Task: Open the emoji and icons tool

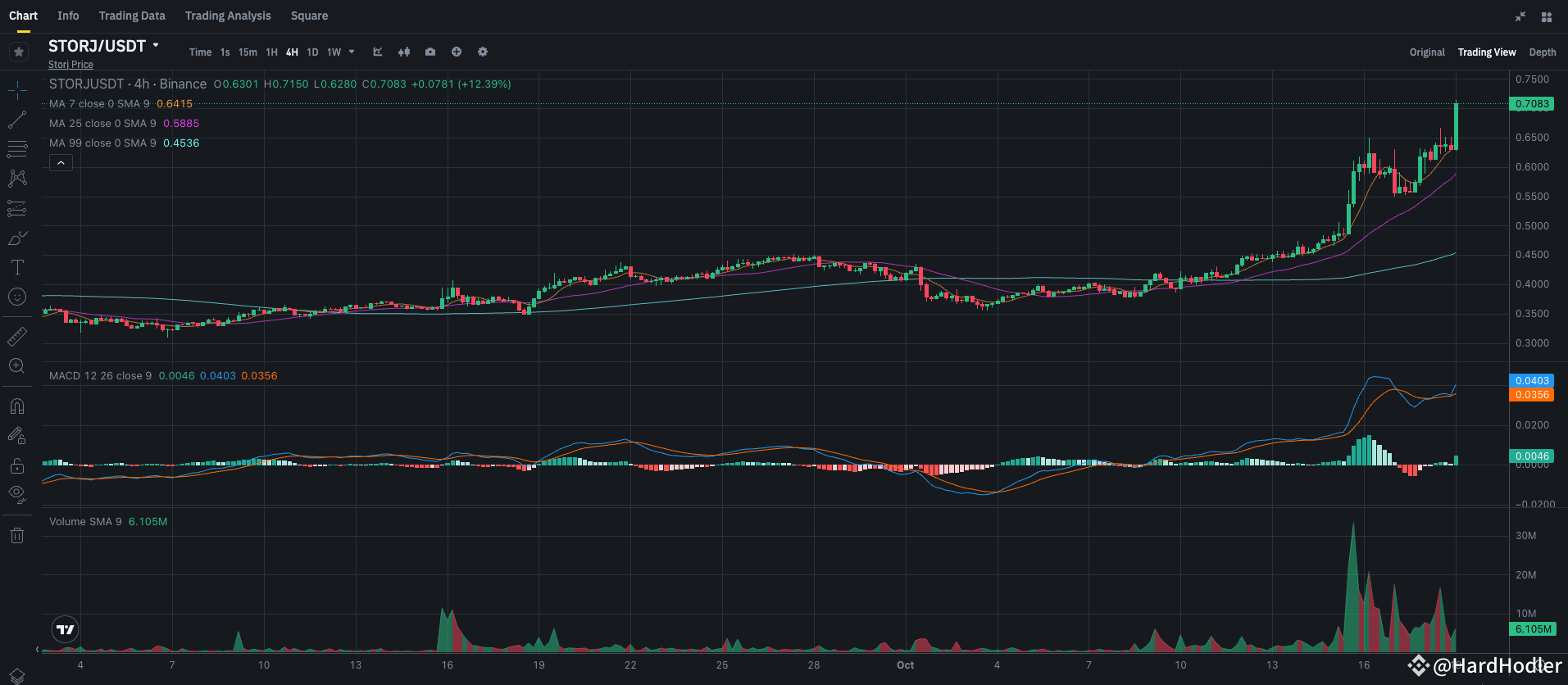Action: (17, 297)
